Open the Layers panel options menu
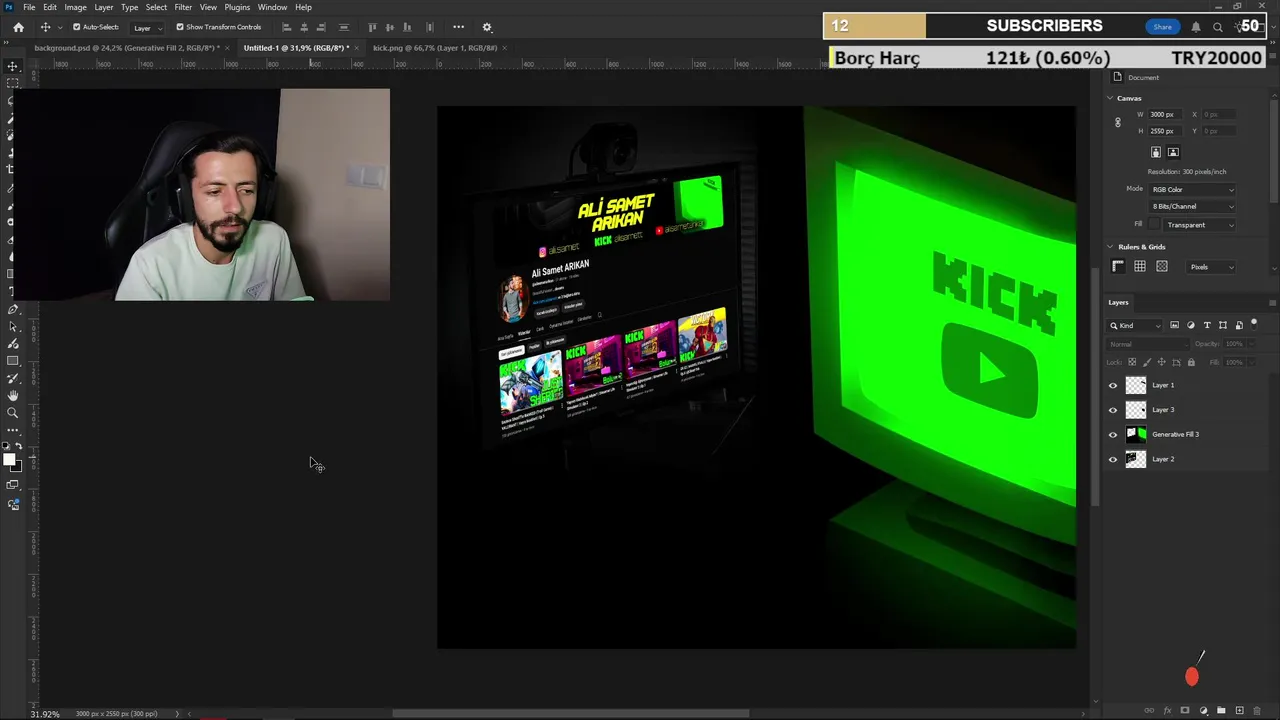The height and width of the screenshot is (720, 1280). point(1272,302)
